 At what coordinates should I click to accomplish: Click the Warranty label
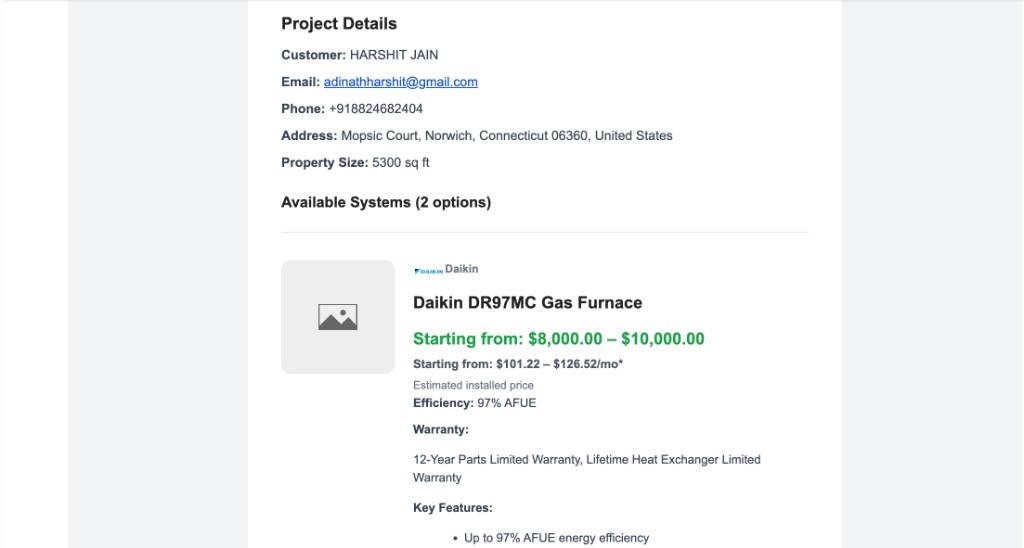pos(441,429)
